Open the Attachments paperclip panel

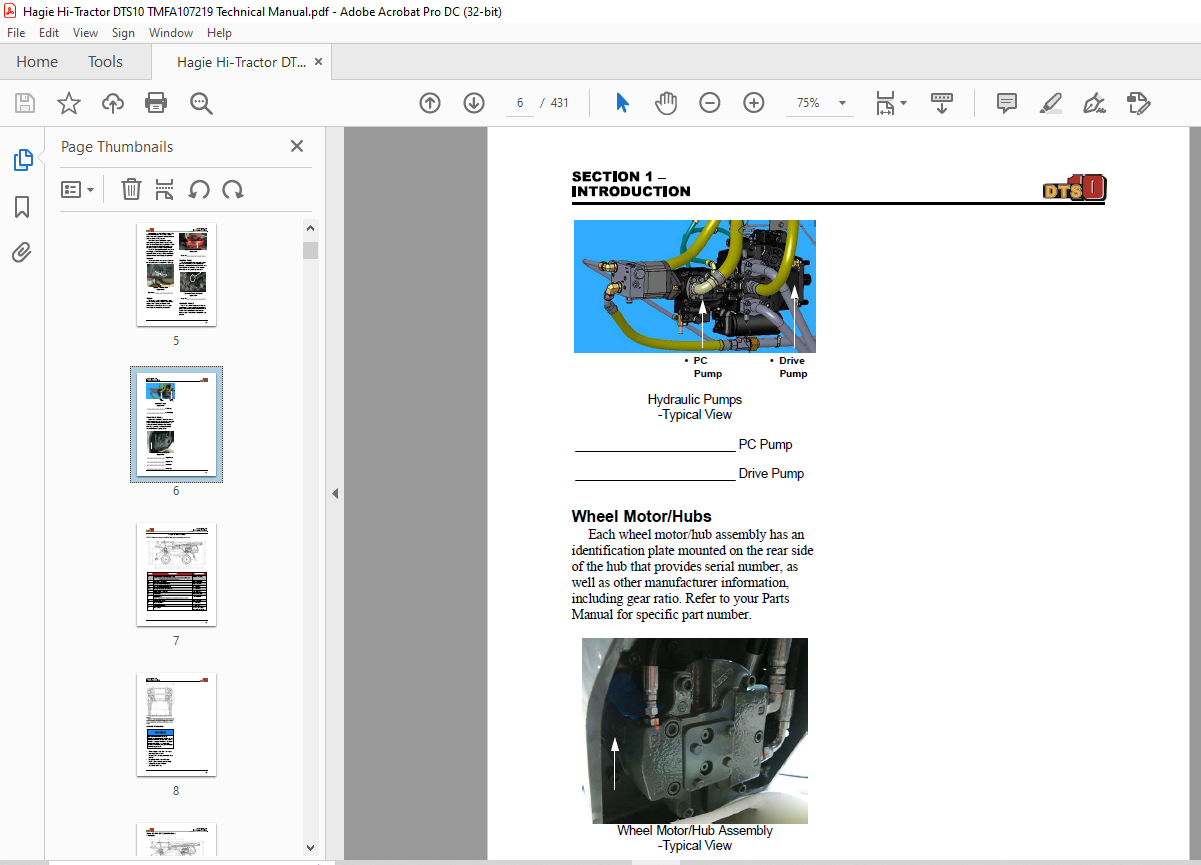click(x=22, y=252)
